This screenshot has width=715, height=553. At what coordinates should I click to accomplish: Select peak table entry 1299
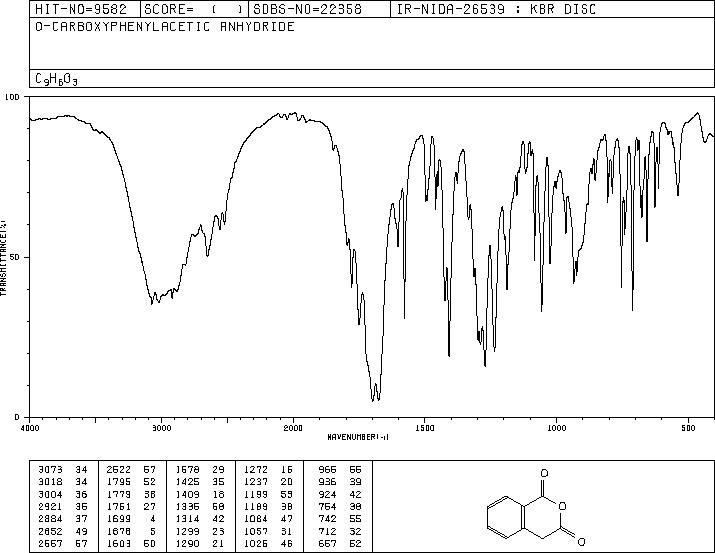(187, 532)
